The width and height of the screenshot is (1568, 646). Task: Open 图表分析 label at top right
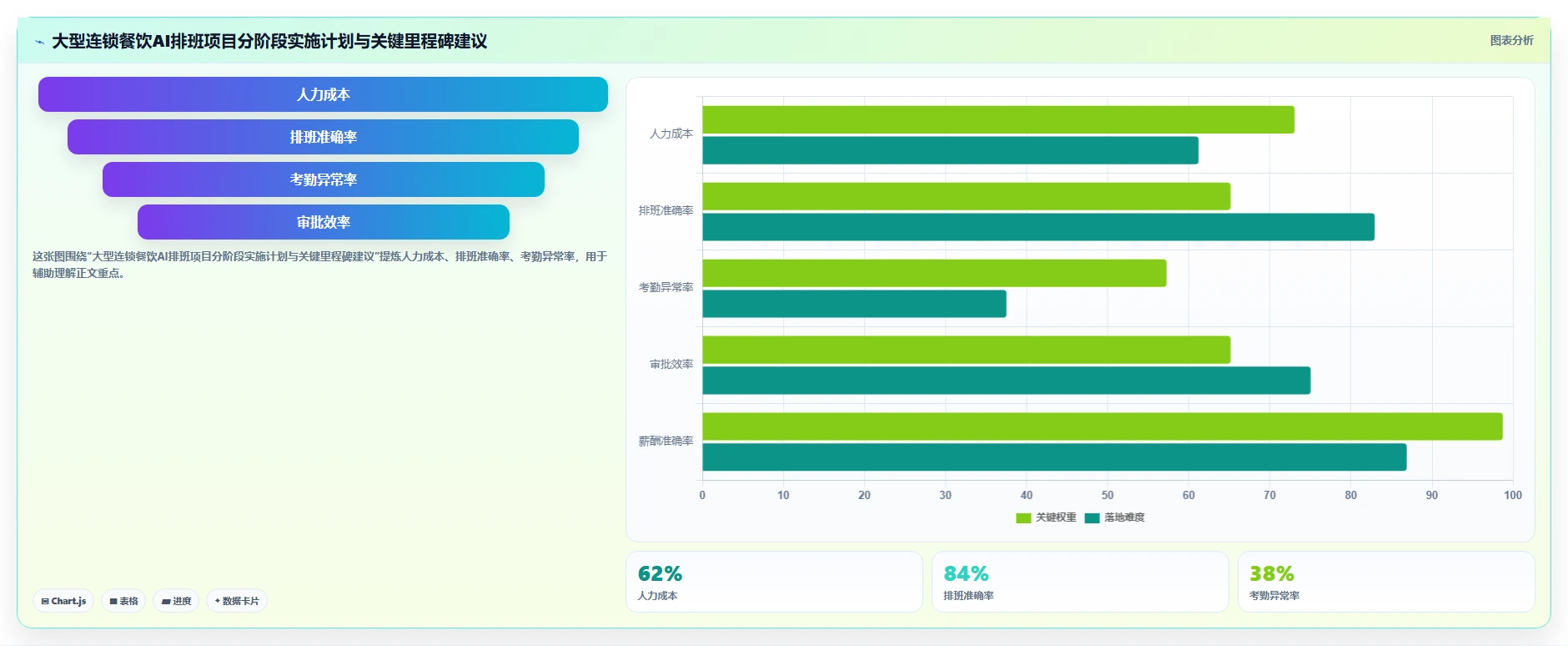point(1511,40)
